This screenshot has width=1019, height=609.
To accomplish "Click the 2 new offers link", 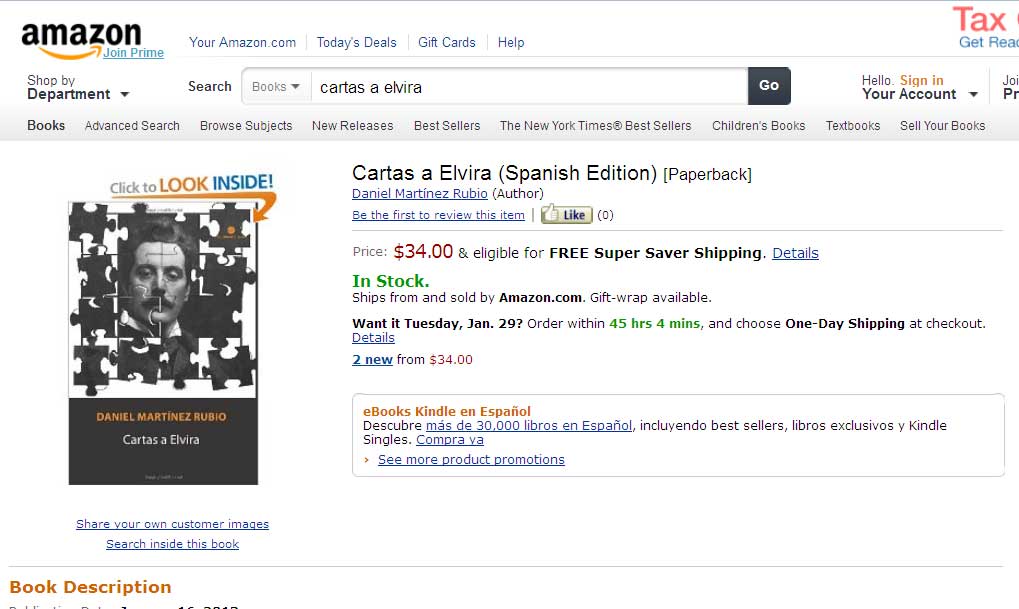I will (372, 360).
